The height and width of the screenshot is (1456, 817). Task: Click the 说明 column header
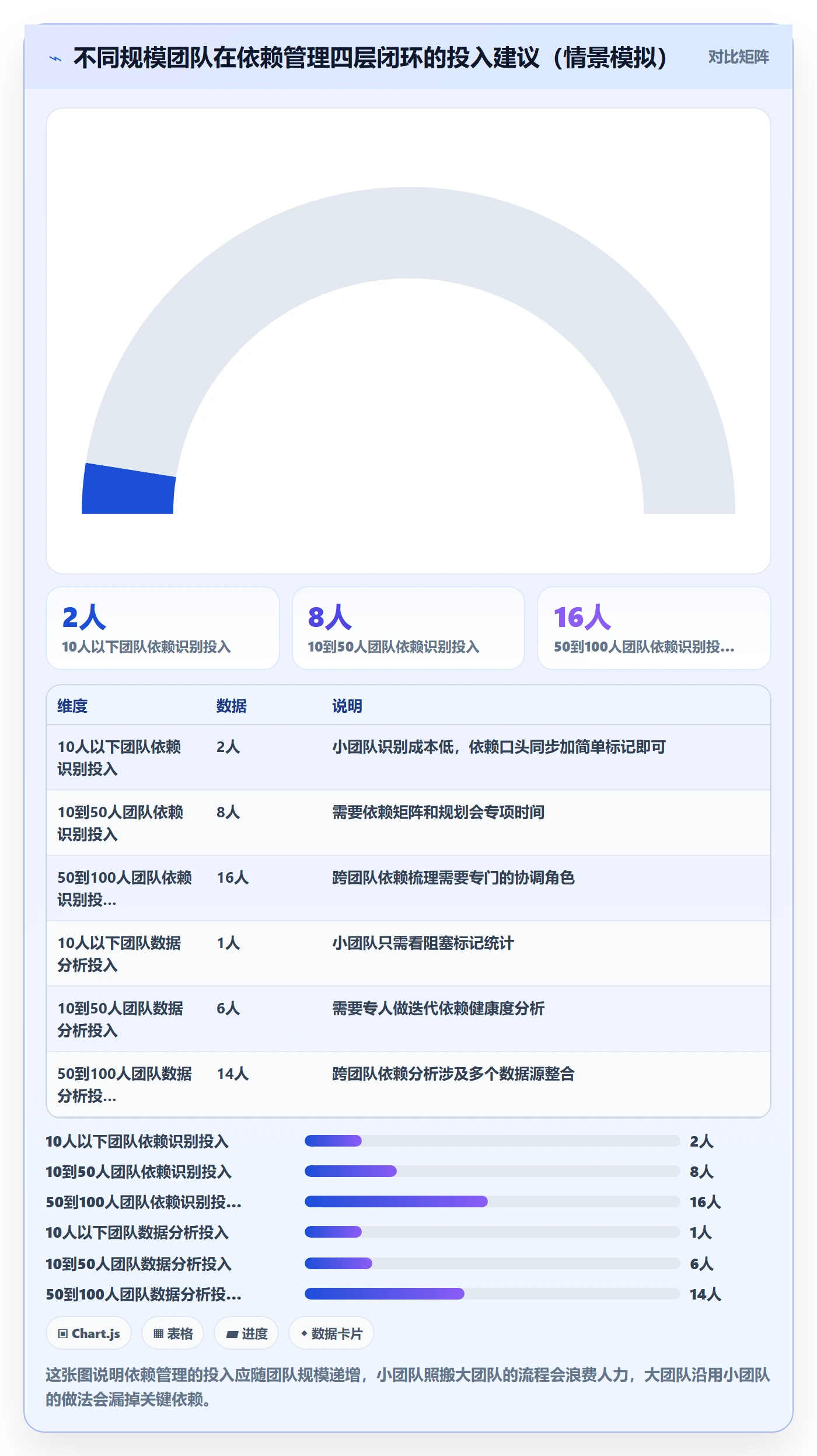(x=347, y=706)
